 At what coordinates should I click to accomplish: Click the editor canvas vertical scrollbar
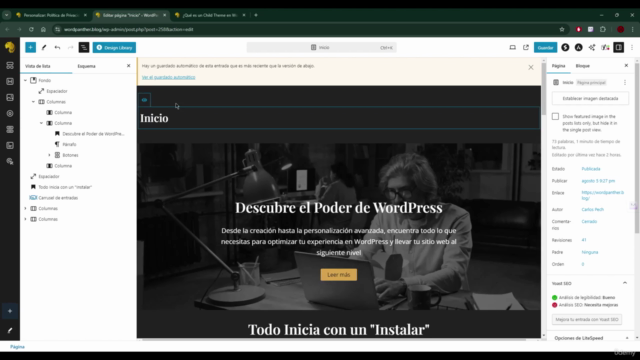[543, 89]
